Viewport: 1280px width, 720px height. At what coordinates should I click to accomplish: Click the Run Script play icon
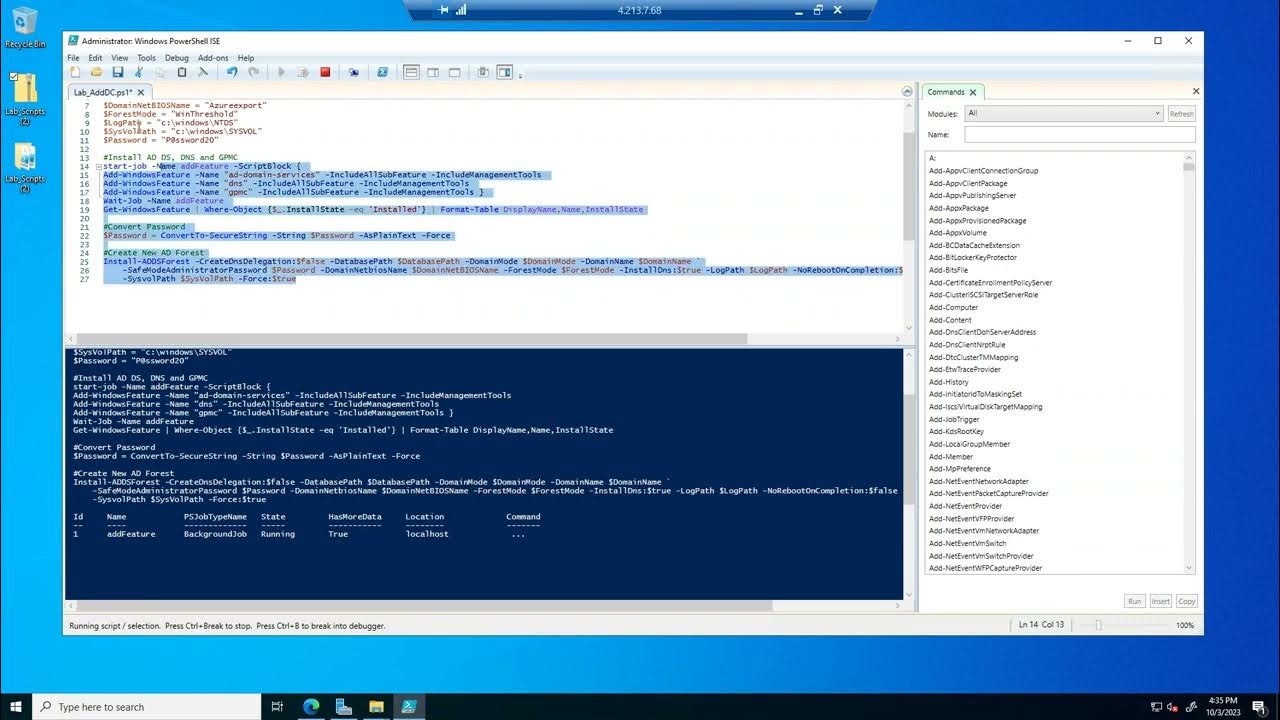point(281,72)
